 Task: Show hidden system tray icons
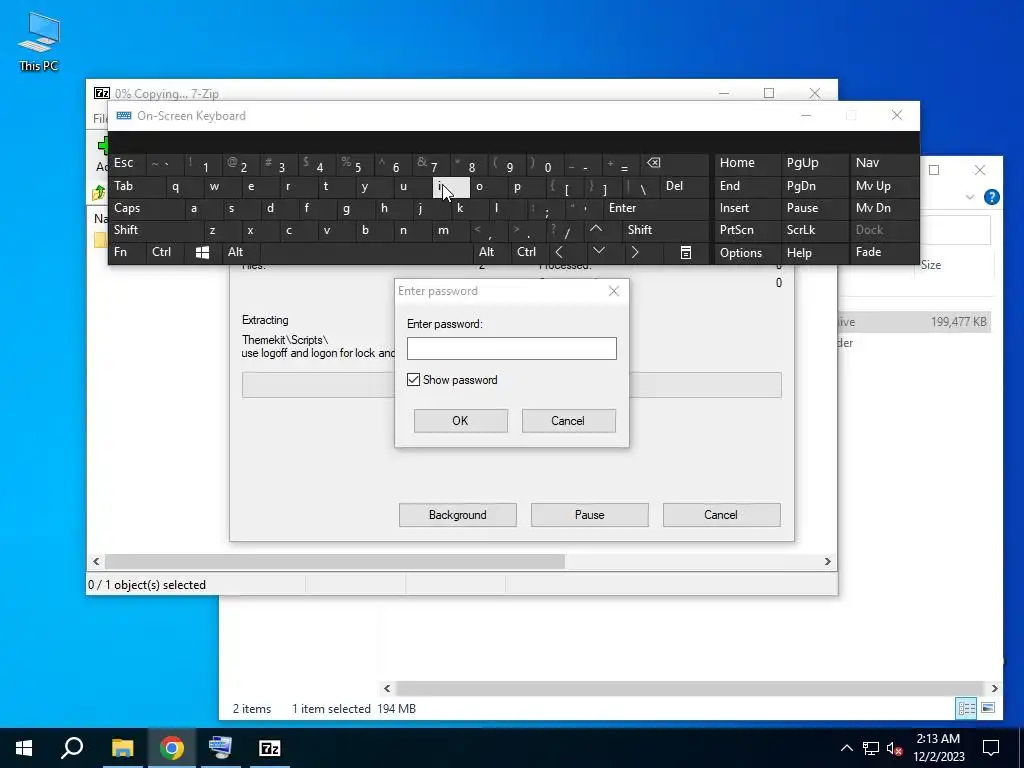click(846, 748)
